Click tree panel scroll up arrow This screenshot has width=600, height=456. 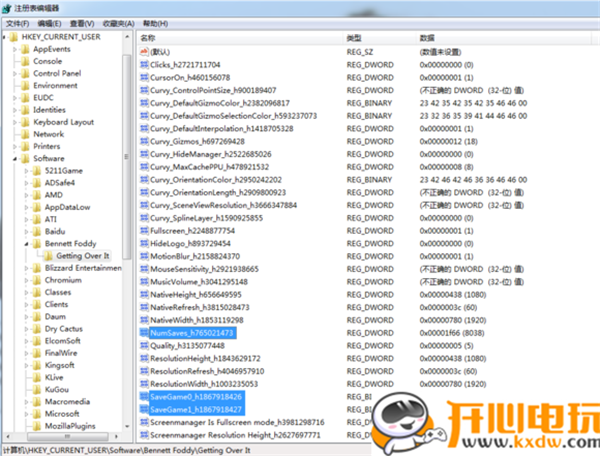click(127, 37)
